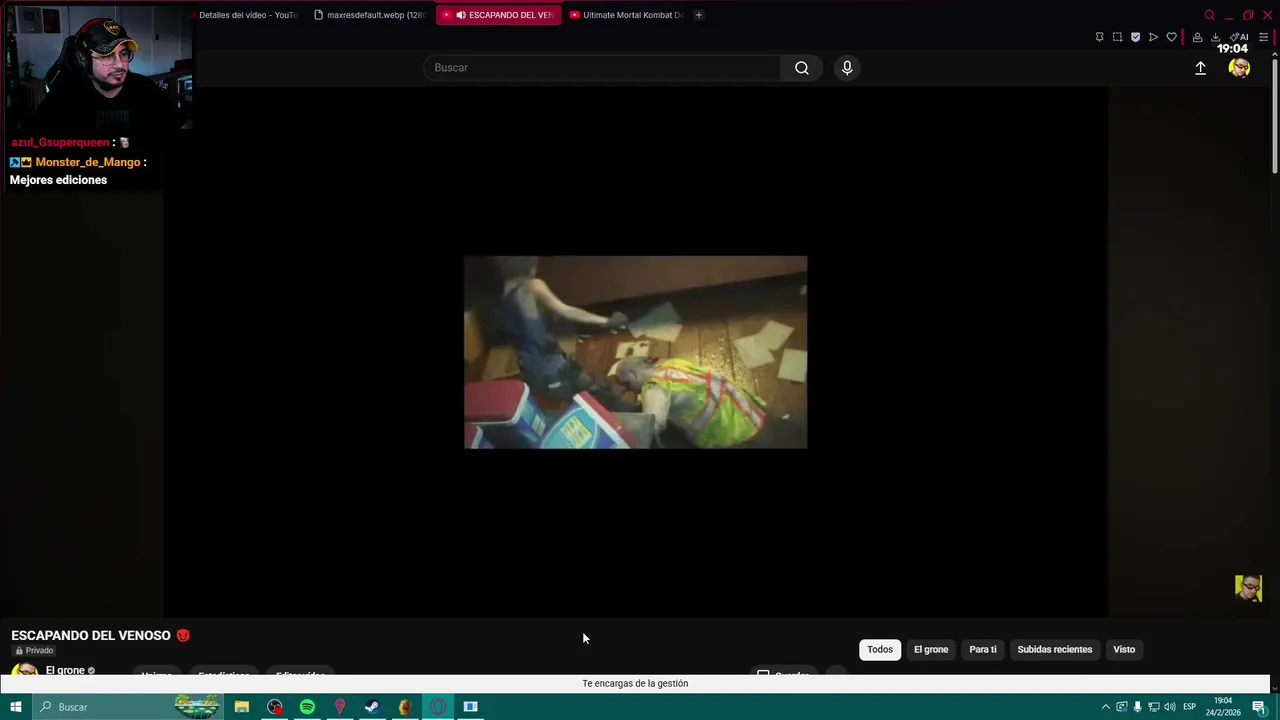Click the taskbar volume speaker icon
The width and height of the screenshot is (1280, 720).
pyautogui.click(x=1169, y=707)
